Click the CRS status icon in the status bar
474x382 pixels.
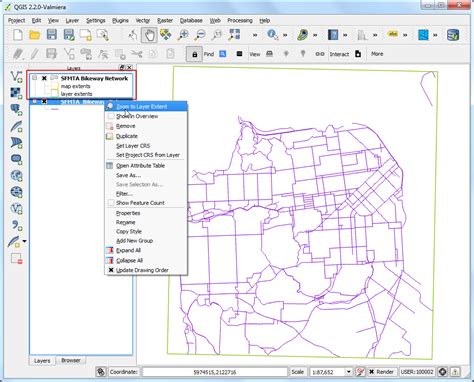tap(442, 372)
